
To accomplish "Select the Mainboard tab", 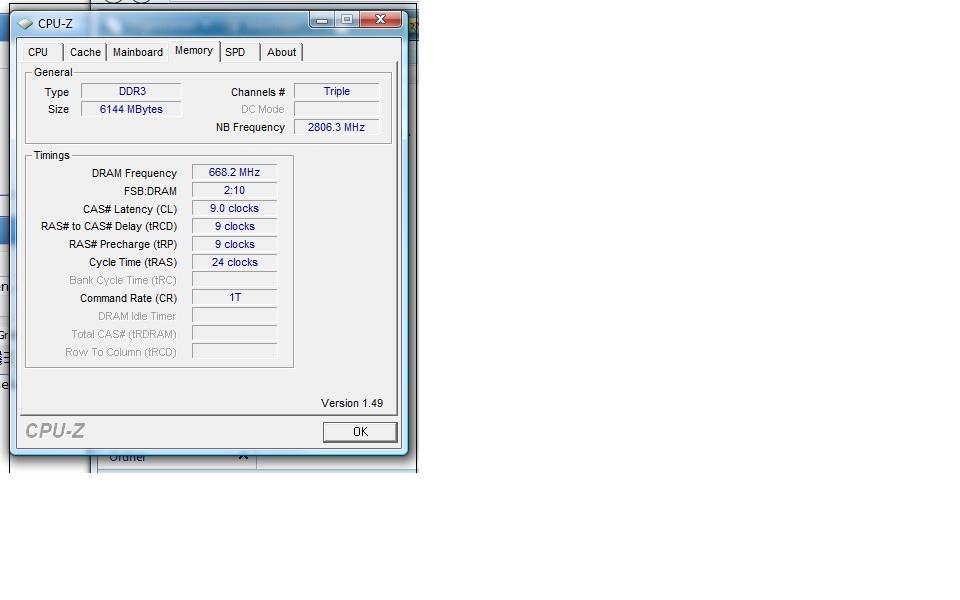I will (x=138, y=52).
